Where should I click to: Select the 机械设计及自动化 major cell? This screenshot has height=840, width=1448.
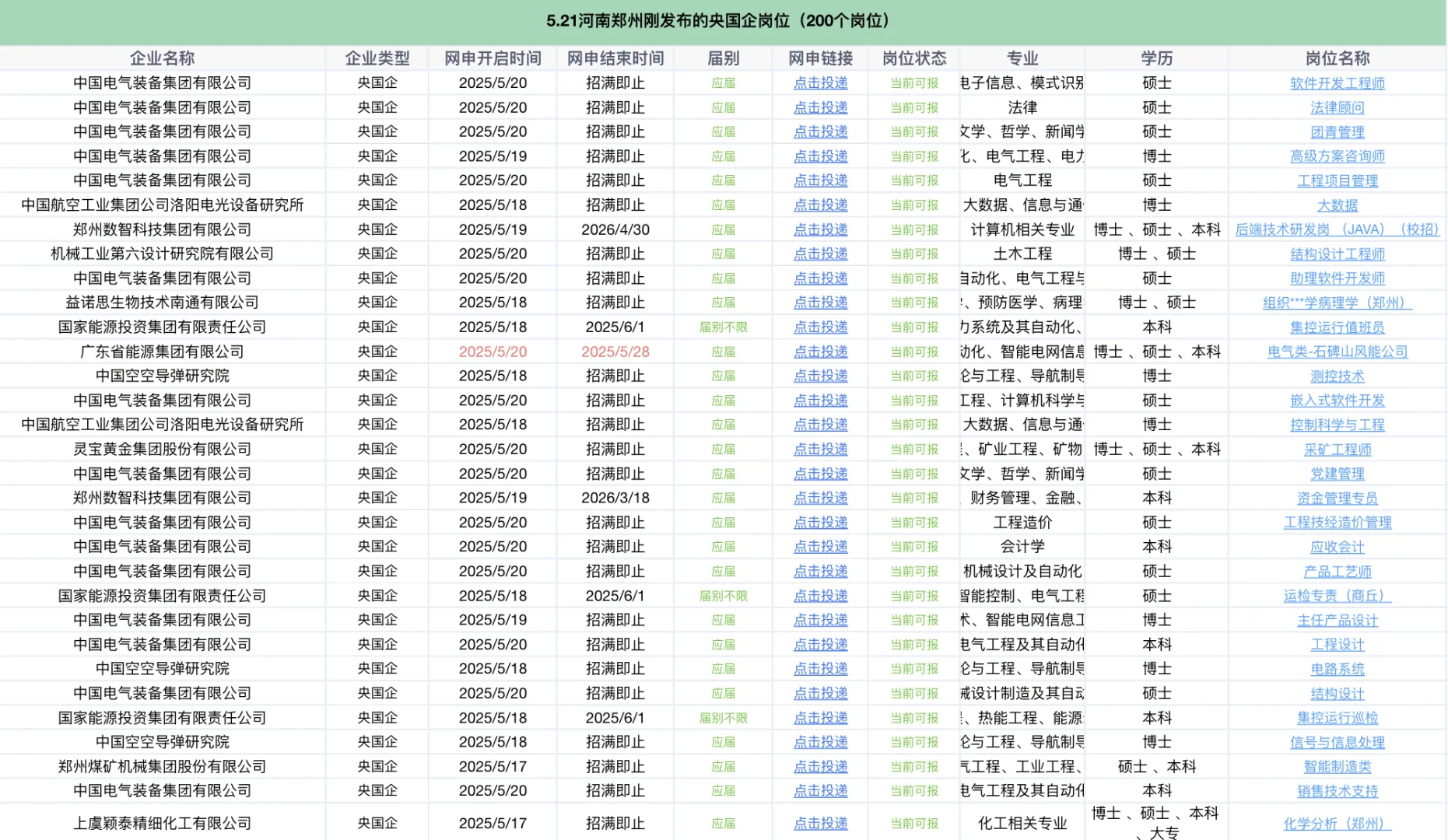1022,572
